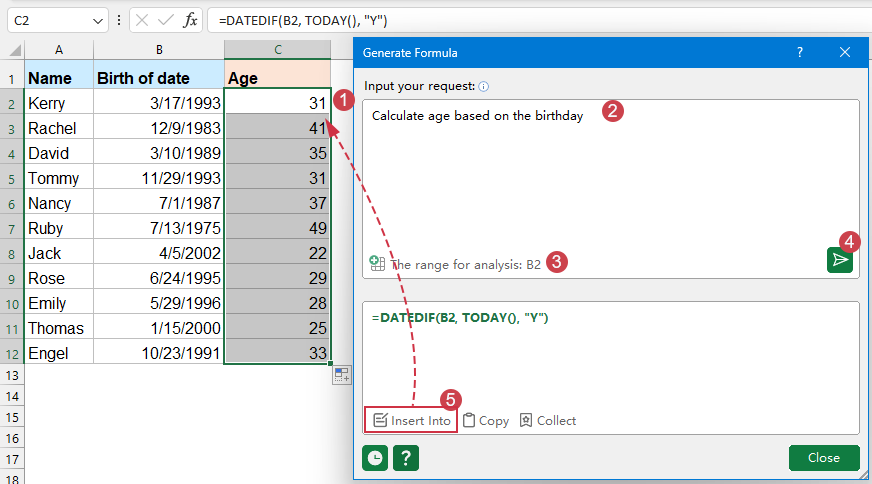Select column B header
The height and width of the screenshot is (484, 872).
pos(158,50)
